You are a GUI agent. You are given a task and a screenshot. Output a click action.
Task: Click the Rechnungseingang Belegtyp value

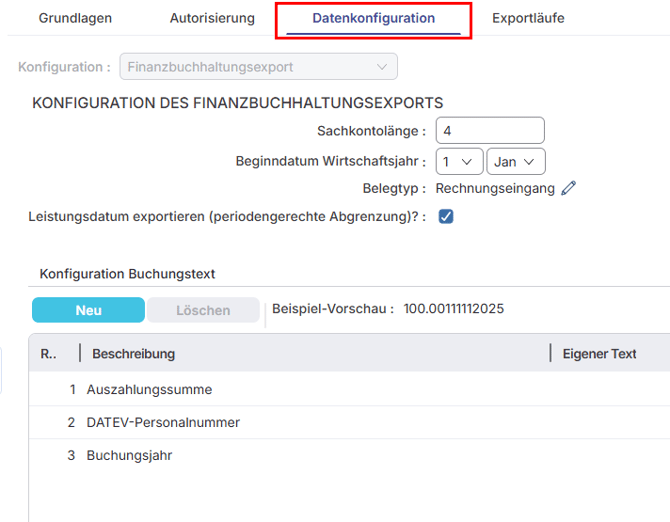coord(495,188)
